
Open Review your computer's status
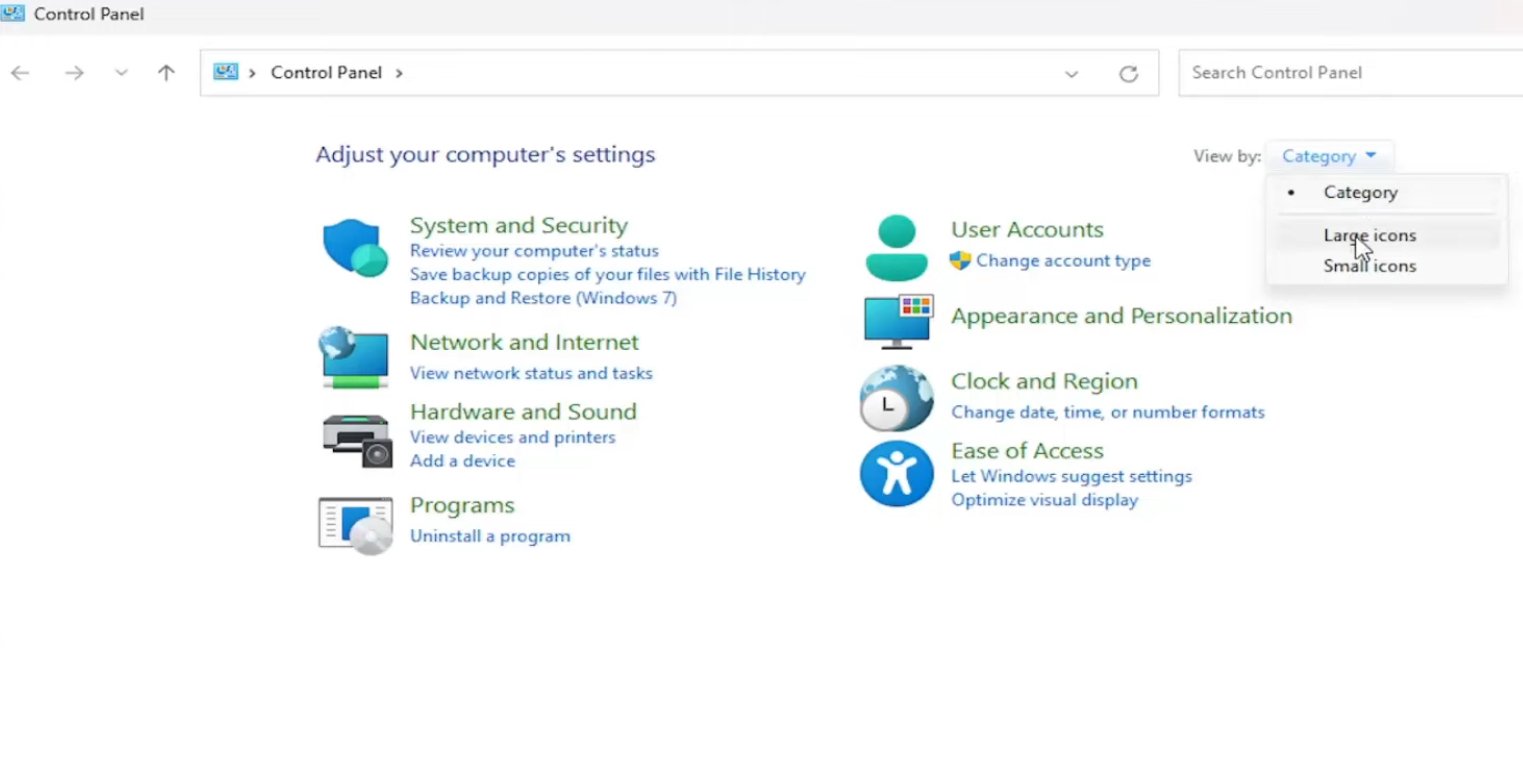pyautogui.click(x=534, y=251)
